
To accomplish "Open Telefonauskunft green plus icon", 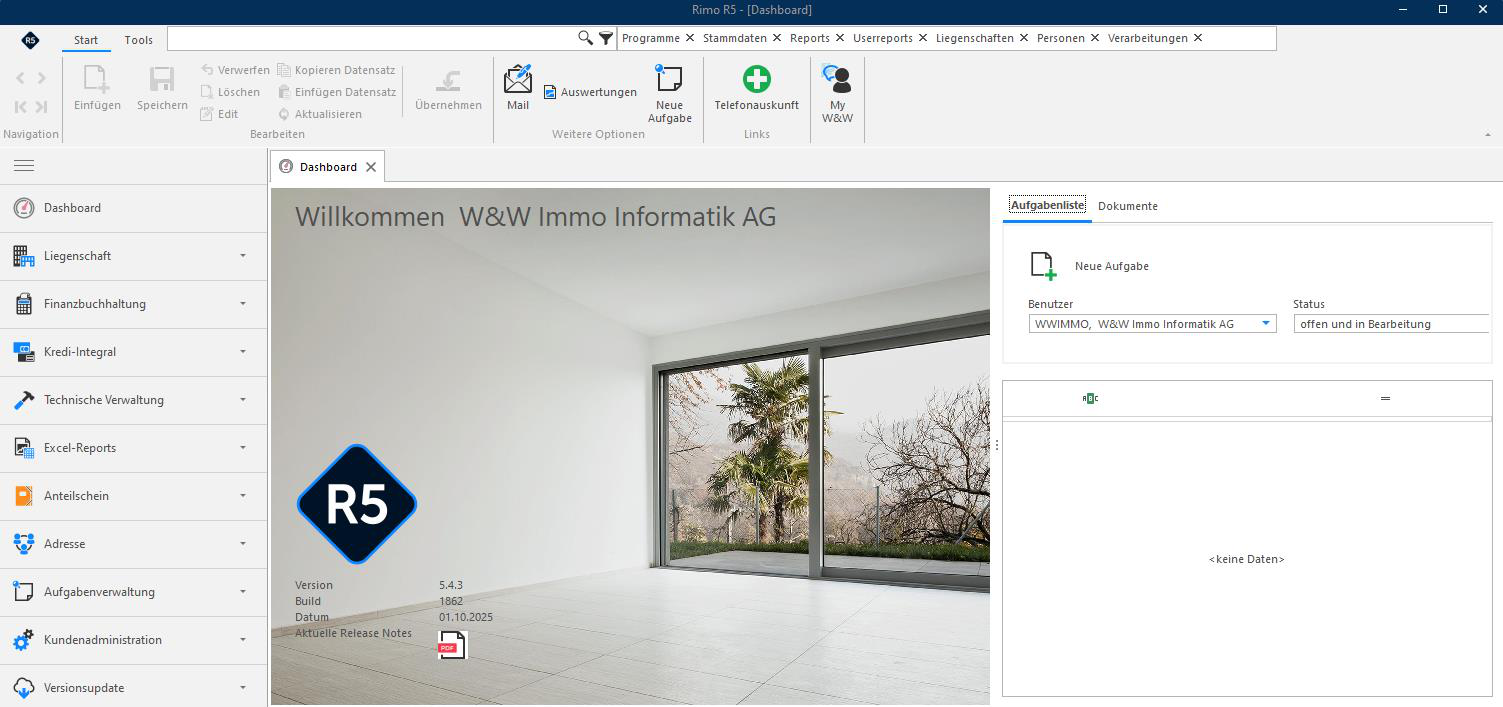I will [x=757, y=79].
